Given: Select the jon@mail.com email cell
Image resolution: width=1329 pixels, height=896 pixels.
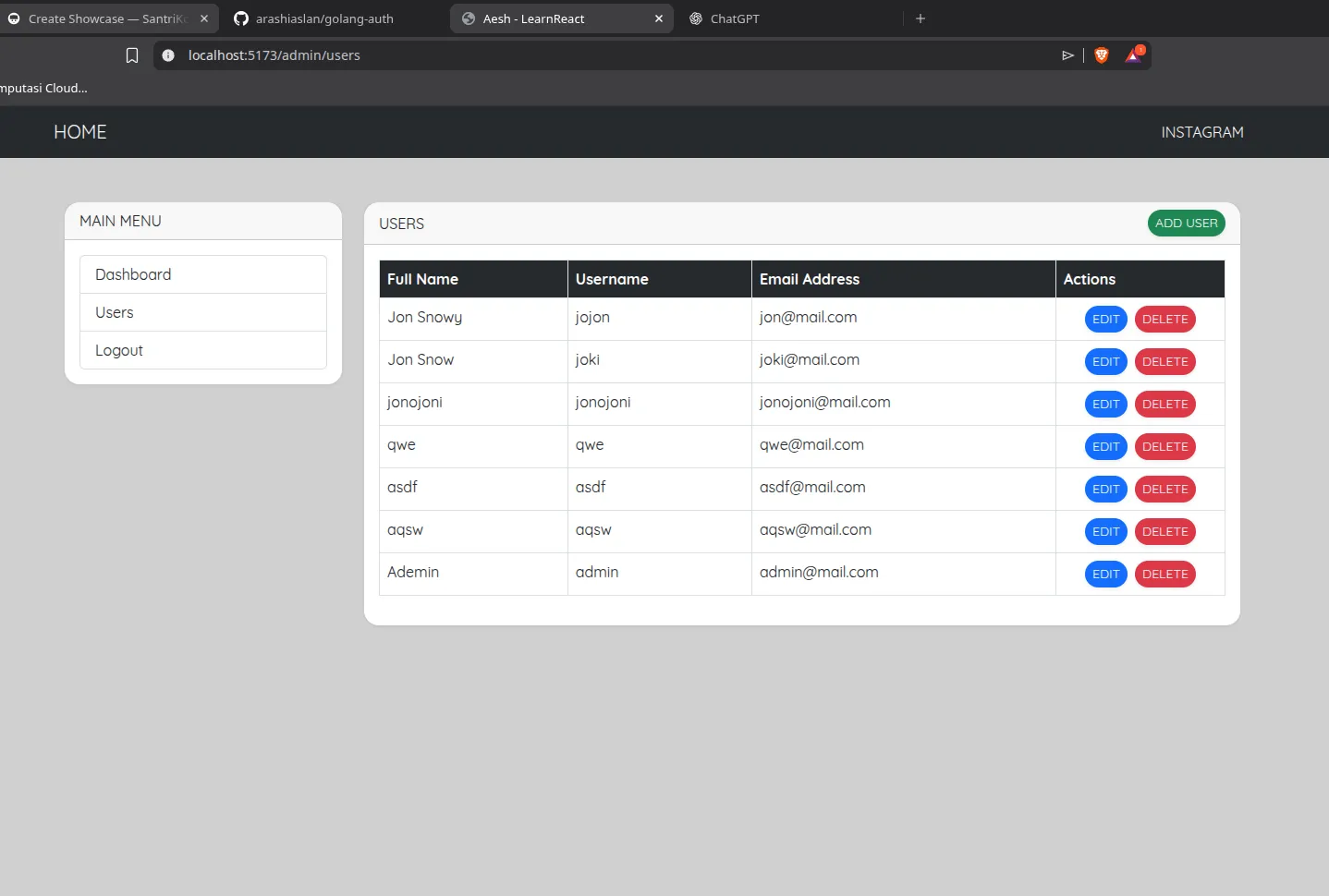Looking at the screenshot, I should 904,319.
